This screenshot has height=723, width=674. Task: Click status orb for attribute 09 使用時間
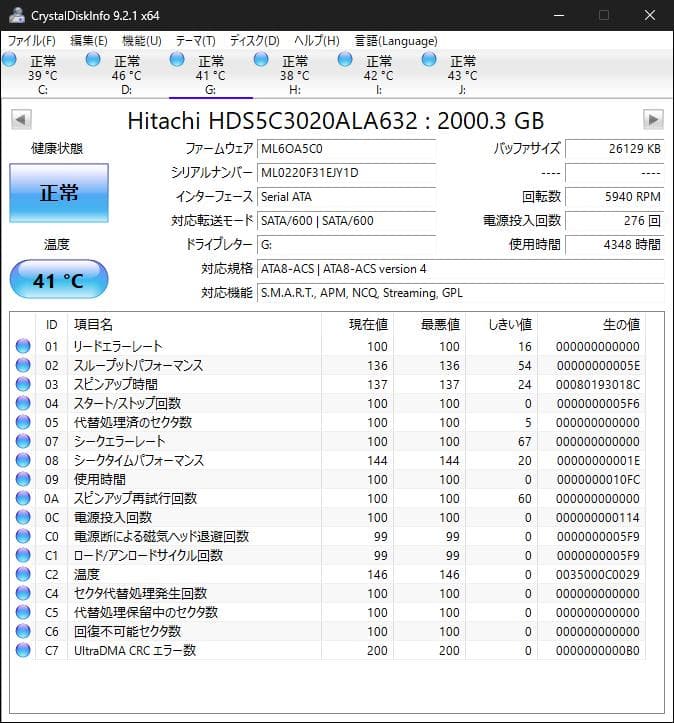23,479
